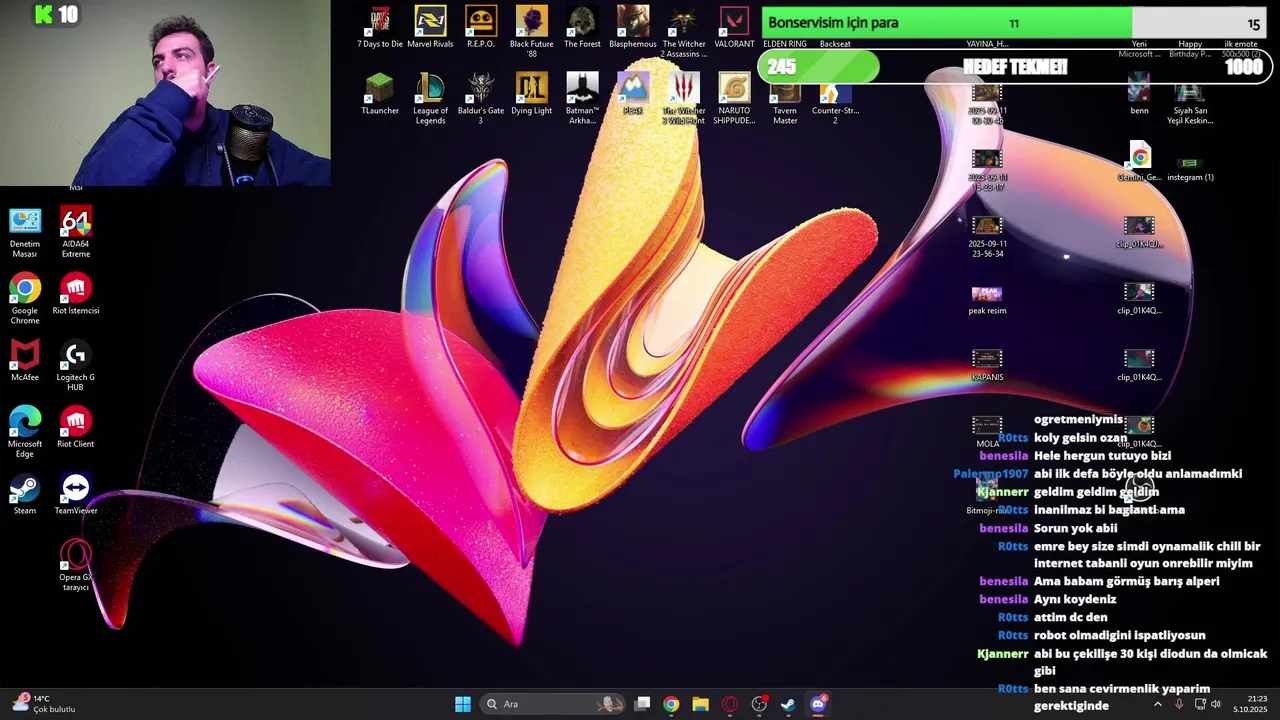Viewport: 1280px width, 720px height.
Task: Click the Ara search box on taskbar
Action: click(x=552, y=704)
